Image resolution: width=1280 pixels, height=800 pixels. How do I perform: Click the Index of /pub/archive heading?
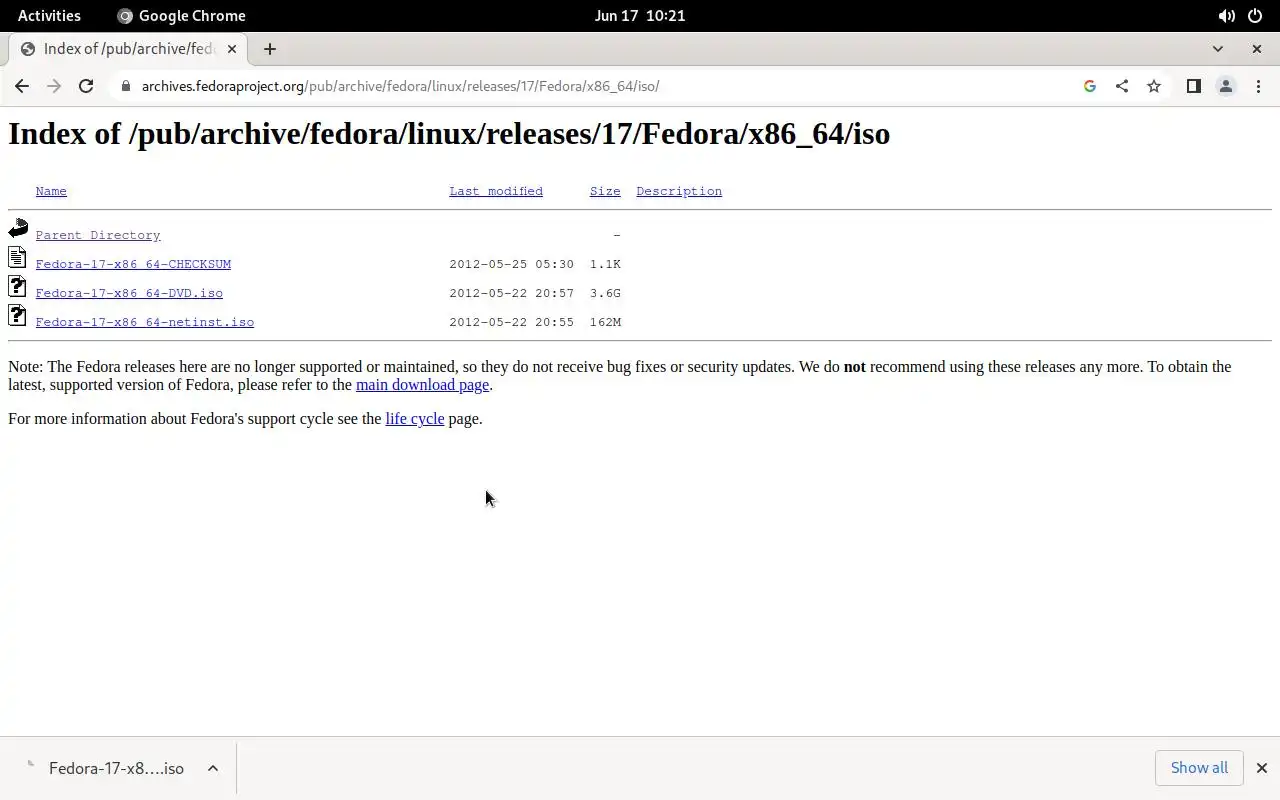(x=449, y=134)
